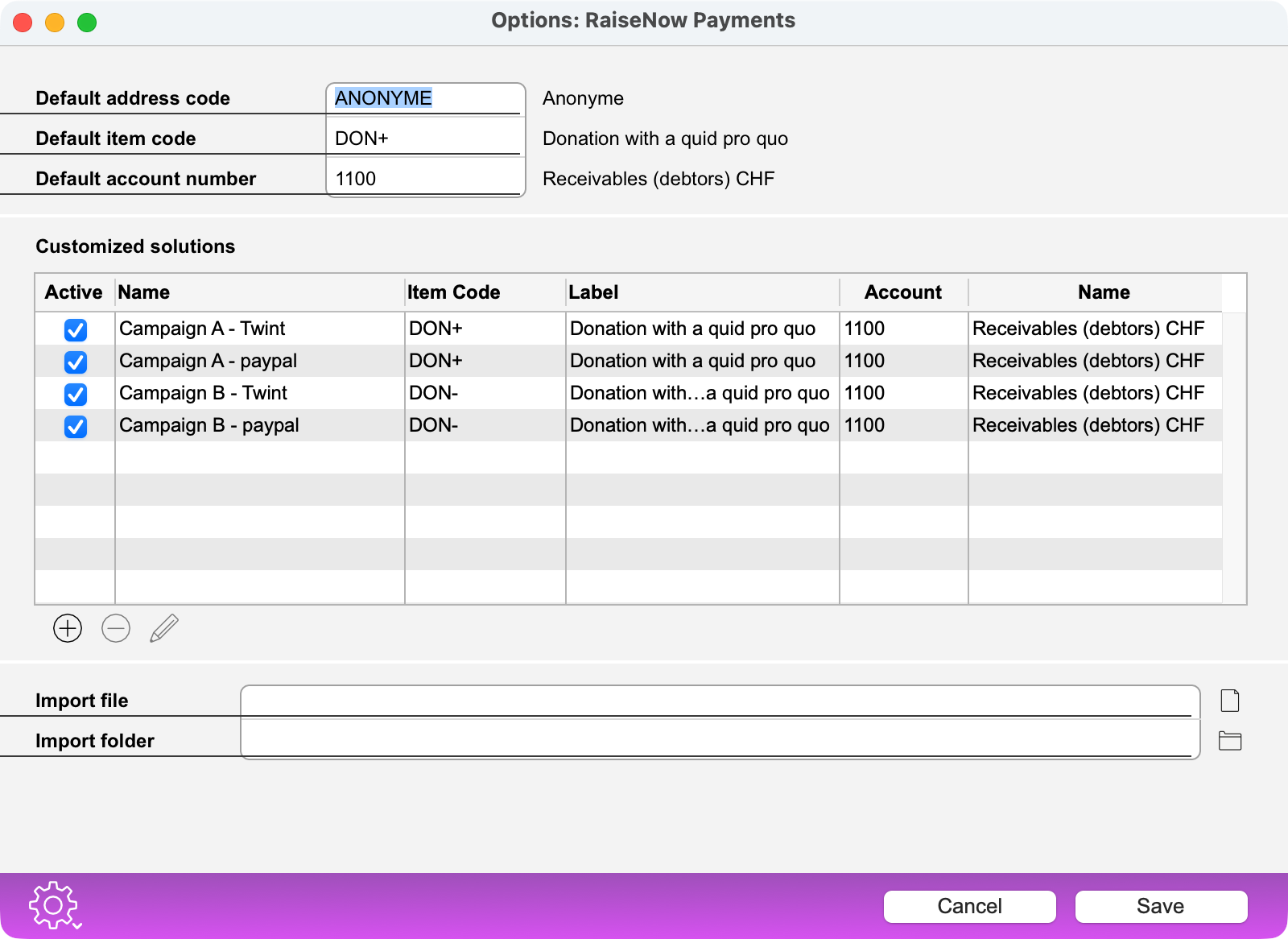This screenshot has height=939, width=1288.
Task: Focus the Default address code field
Action: click(425, 98)
